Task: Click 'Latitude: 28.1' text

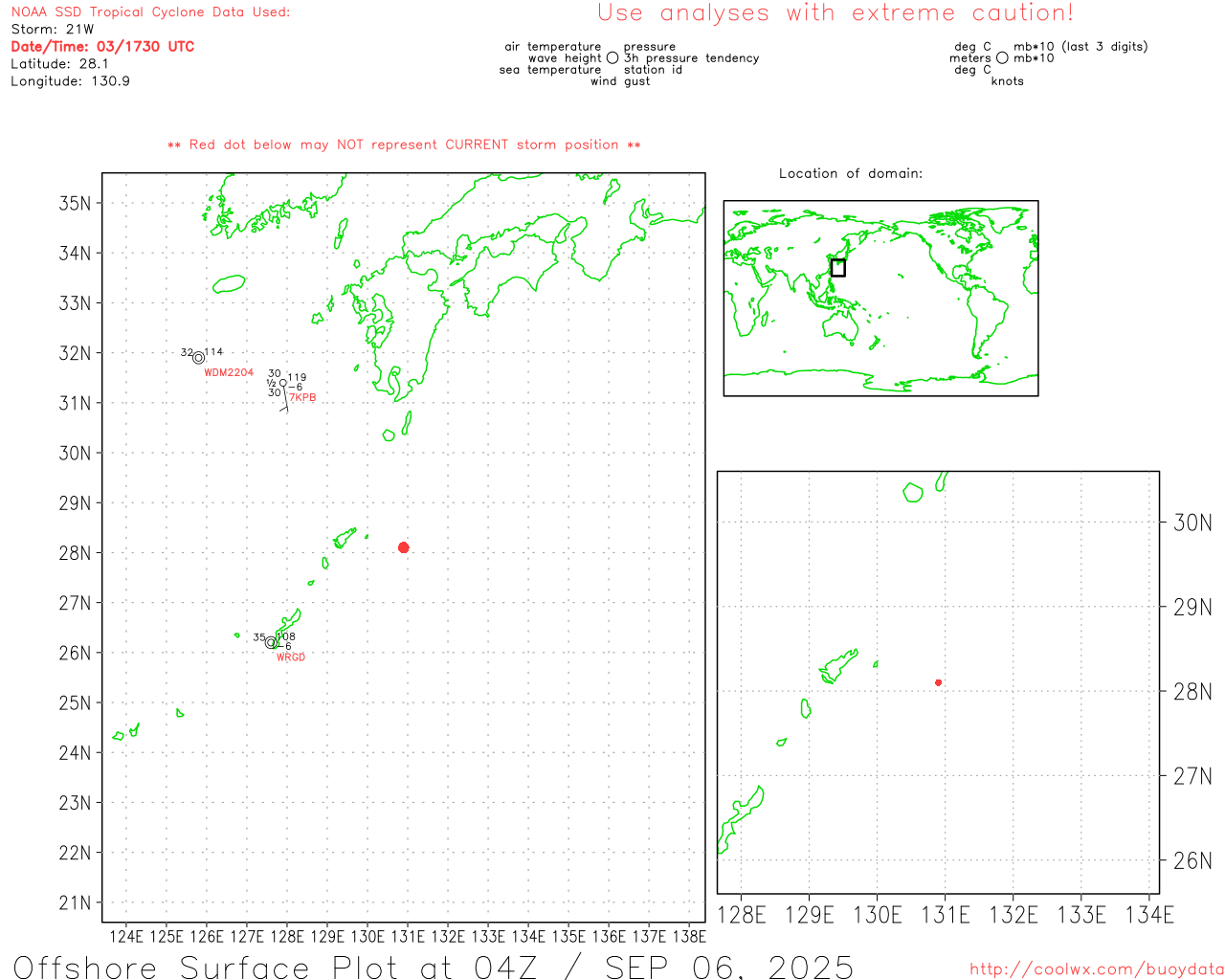Action: coord(59,64)
